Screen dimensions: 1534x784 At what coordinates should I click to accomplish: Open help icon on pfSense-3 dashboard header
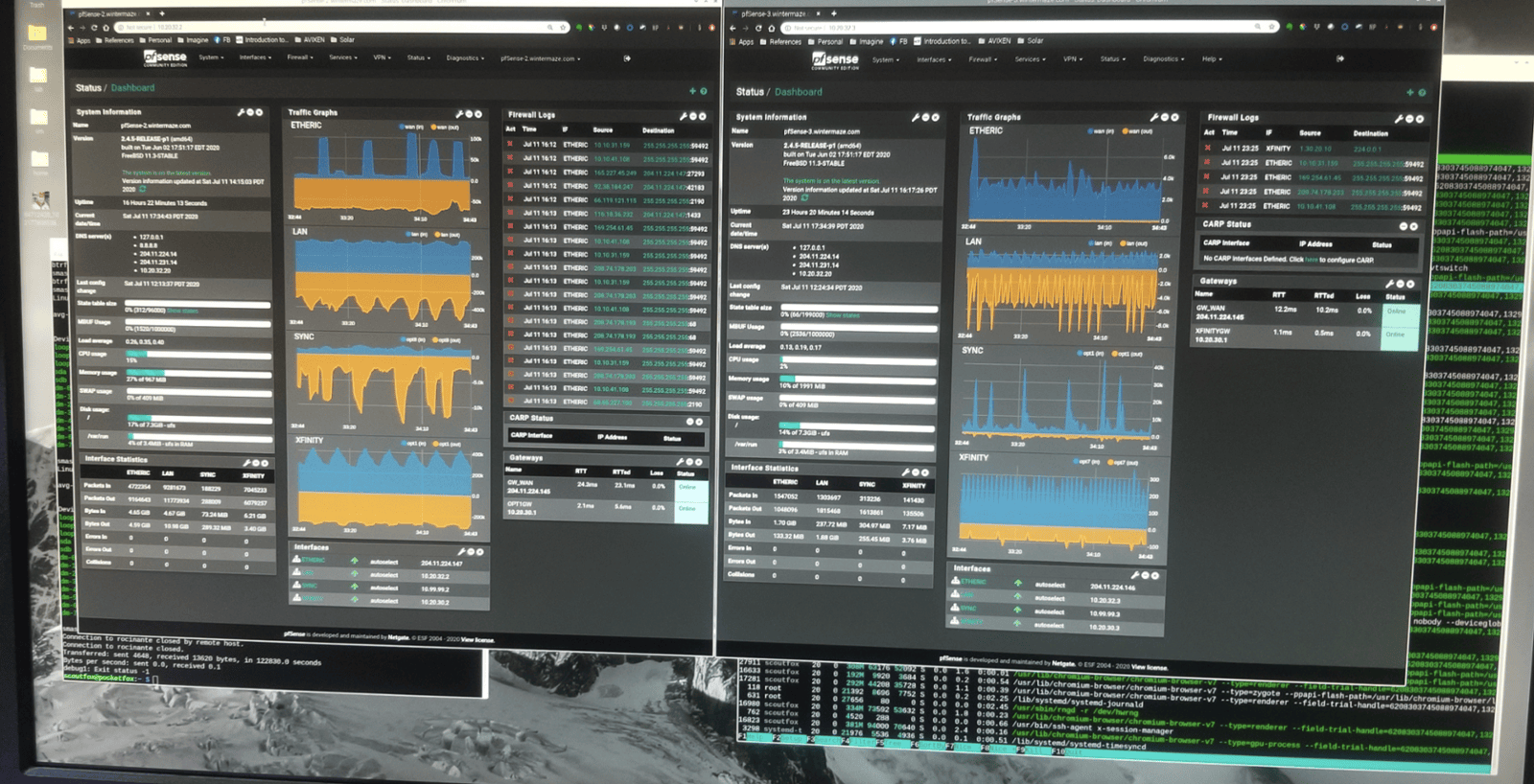pyautogui.click(x=1422, y=92)
